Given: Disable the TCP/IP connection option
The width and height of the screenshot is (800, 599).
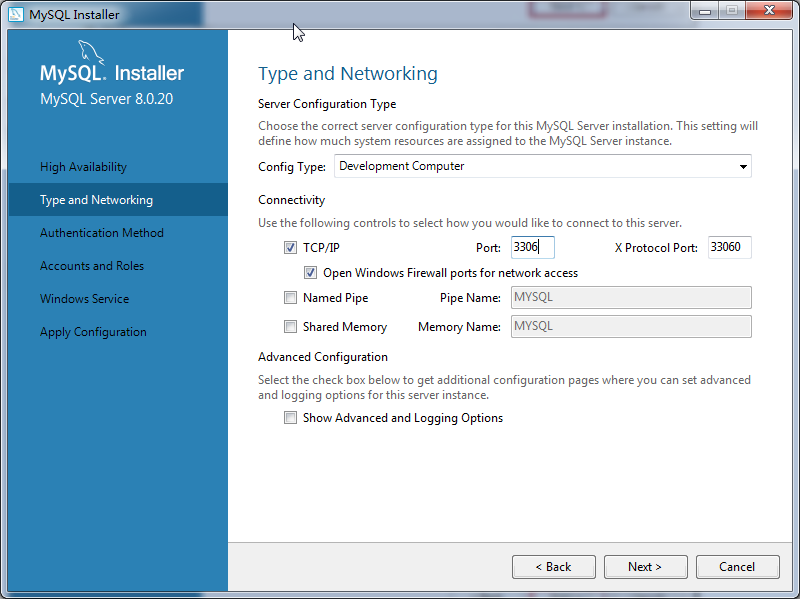Looking at the screenshot, I should pos(290,247).
